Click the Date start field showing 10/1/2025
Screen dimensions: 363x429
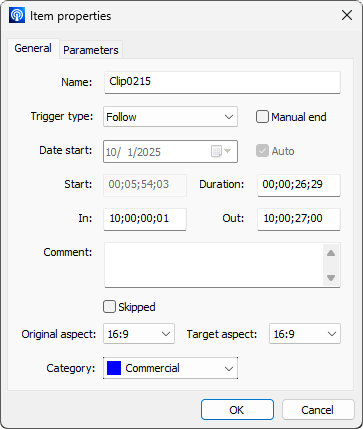[170, 151]
